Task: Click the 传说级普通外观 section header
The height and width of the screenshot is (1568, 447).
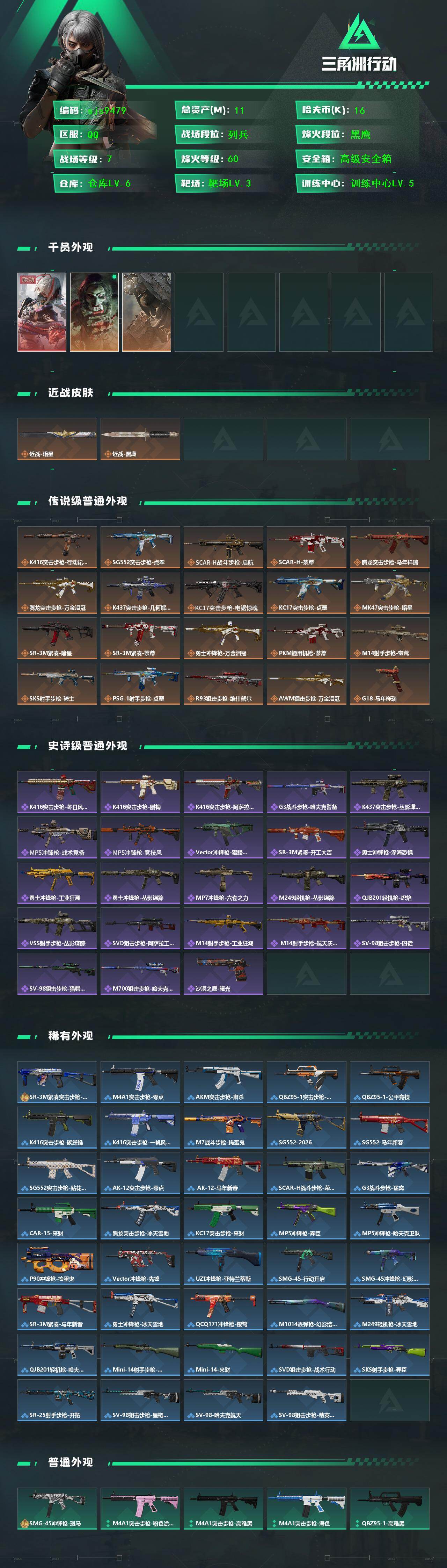Action: pos(88,501)
